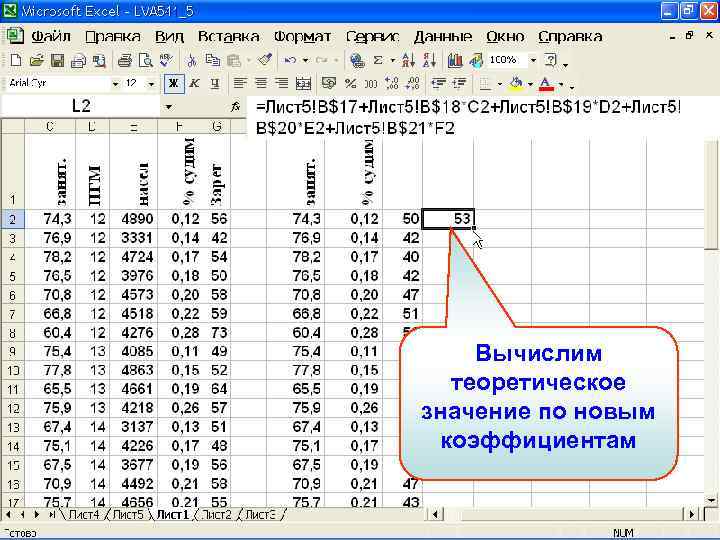Click vertical scrollbar down arrow
720x540 pixels.
[712, 500]
